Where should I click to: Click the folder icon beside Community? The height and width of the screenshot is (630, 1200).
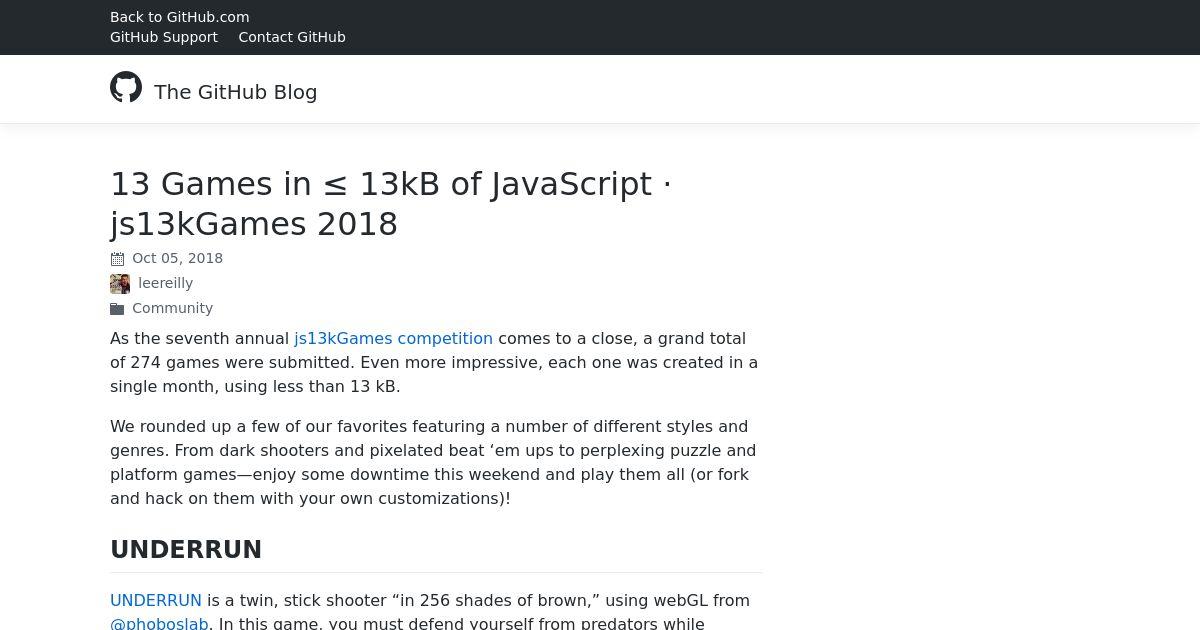(x=117, y=309)
